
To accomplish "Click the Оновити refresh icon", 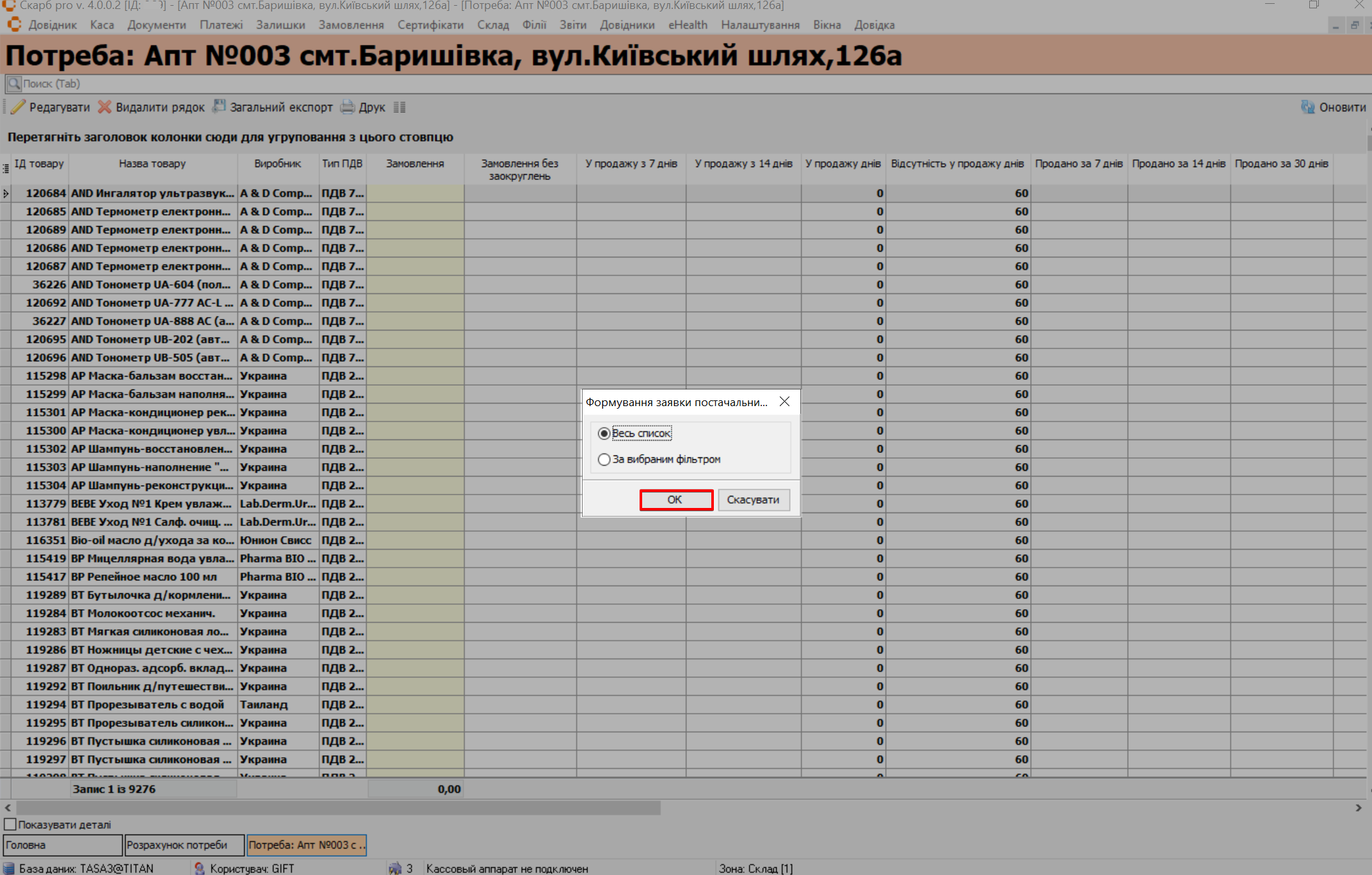I will coord(1307,107).
